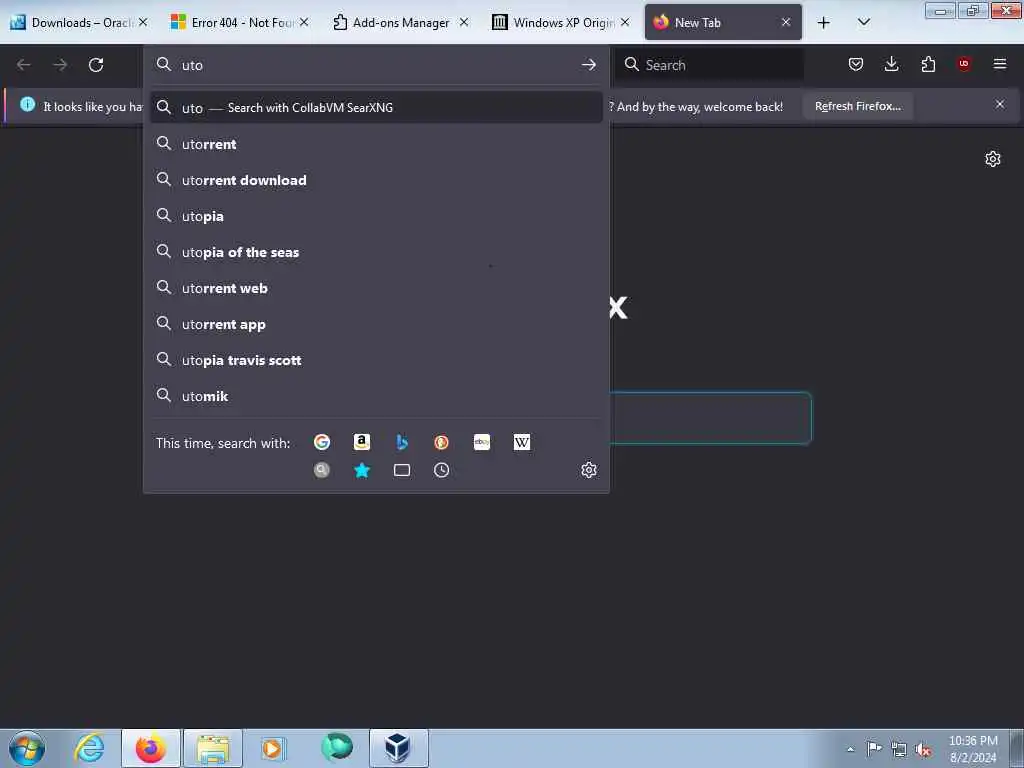Screen dimensions: 1024x768
Task: Click the Go arrow in address bar
Action: [588, 65]
